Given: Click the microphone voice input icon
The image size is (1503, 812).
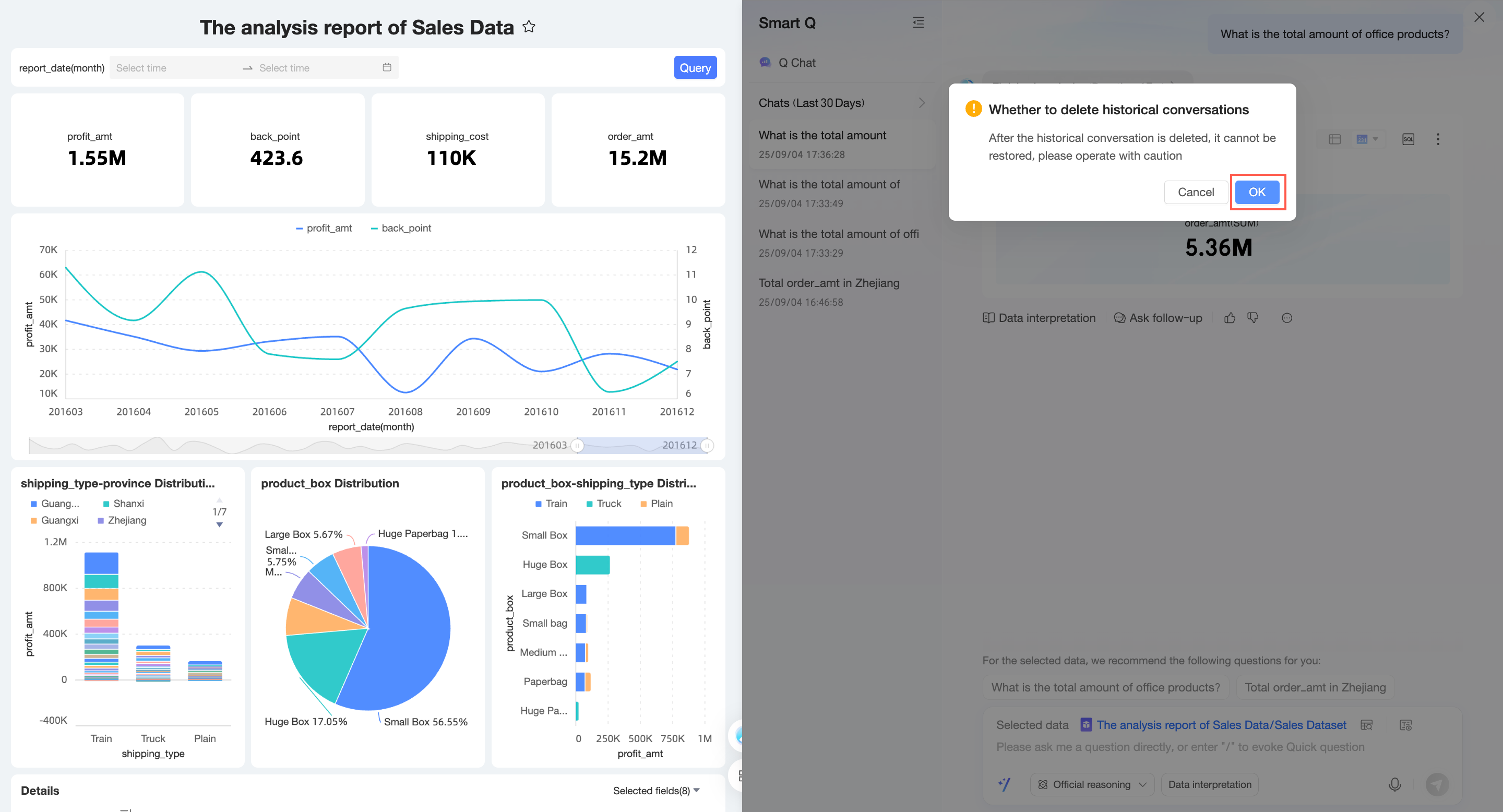Looking at the screenshot, I should coord(1394,784).
